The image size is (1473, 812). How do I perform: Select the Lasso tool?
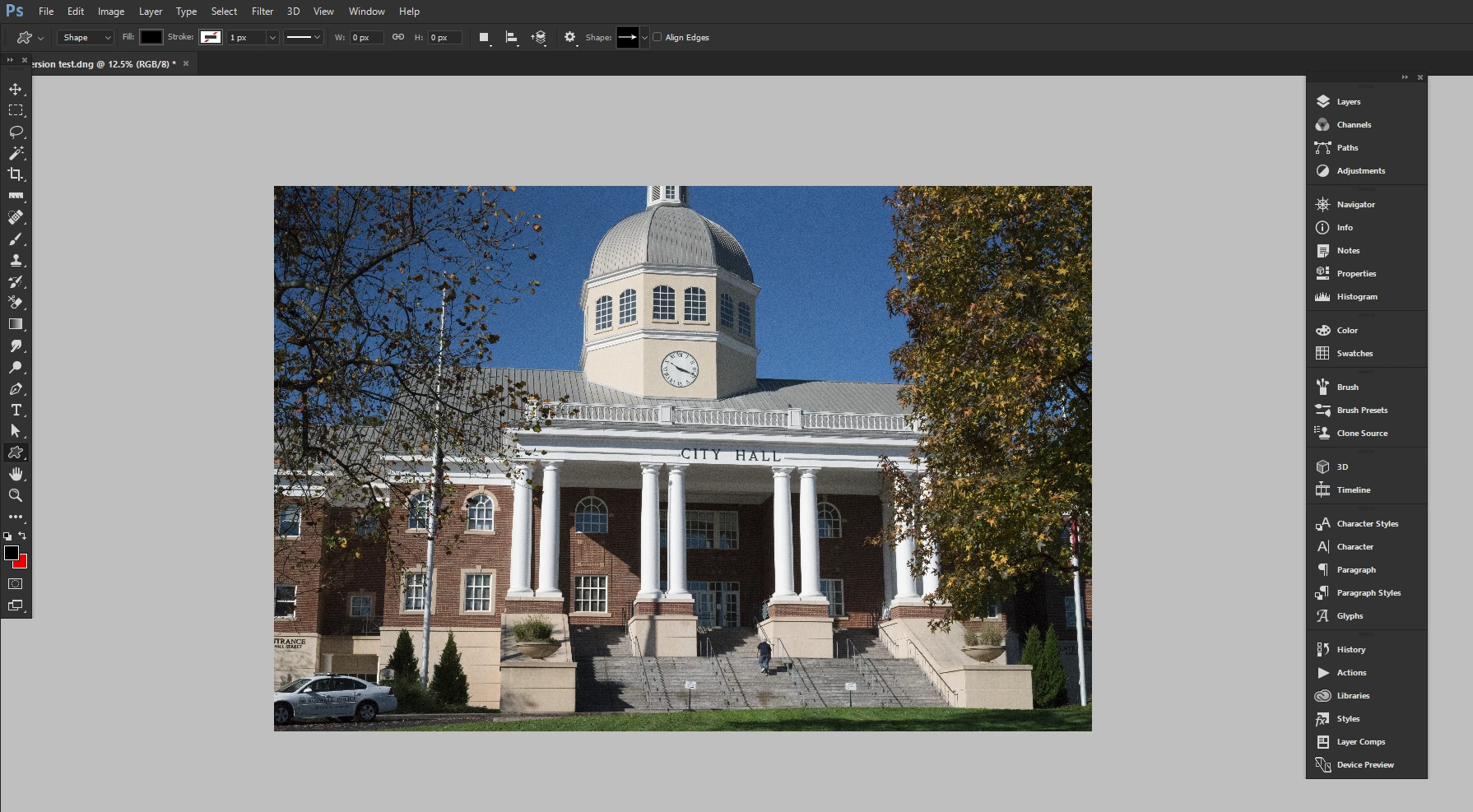[16, 132]
